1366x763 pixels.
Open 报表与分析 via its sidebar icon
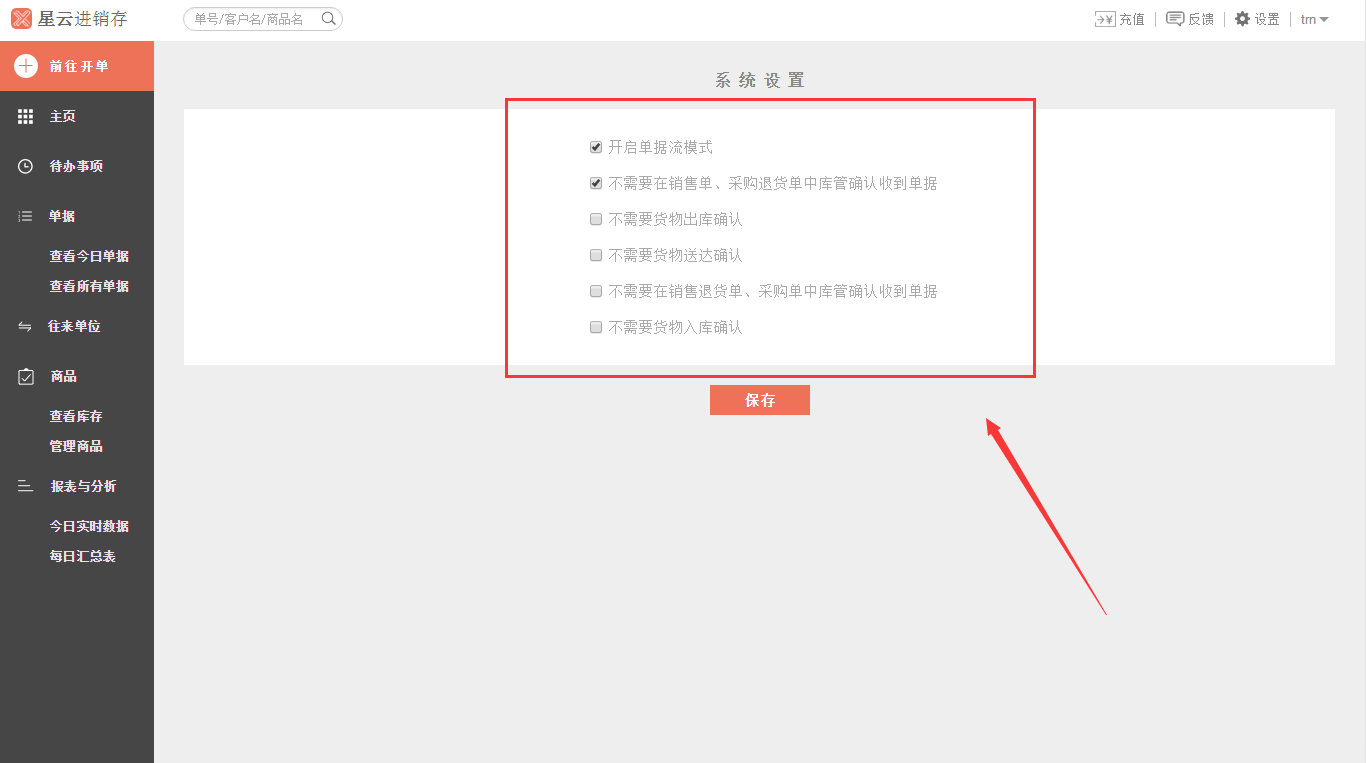(25, 486)
